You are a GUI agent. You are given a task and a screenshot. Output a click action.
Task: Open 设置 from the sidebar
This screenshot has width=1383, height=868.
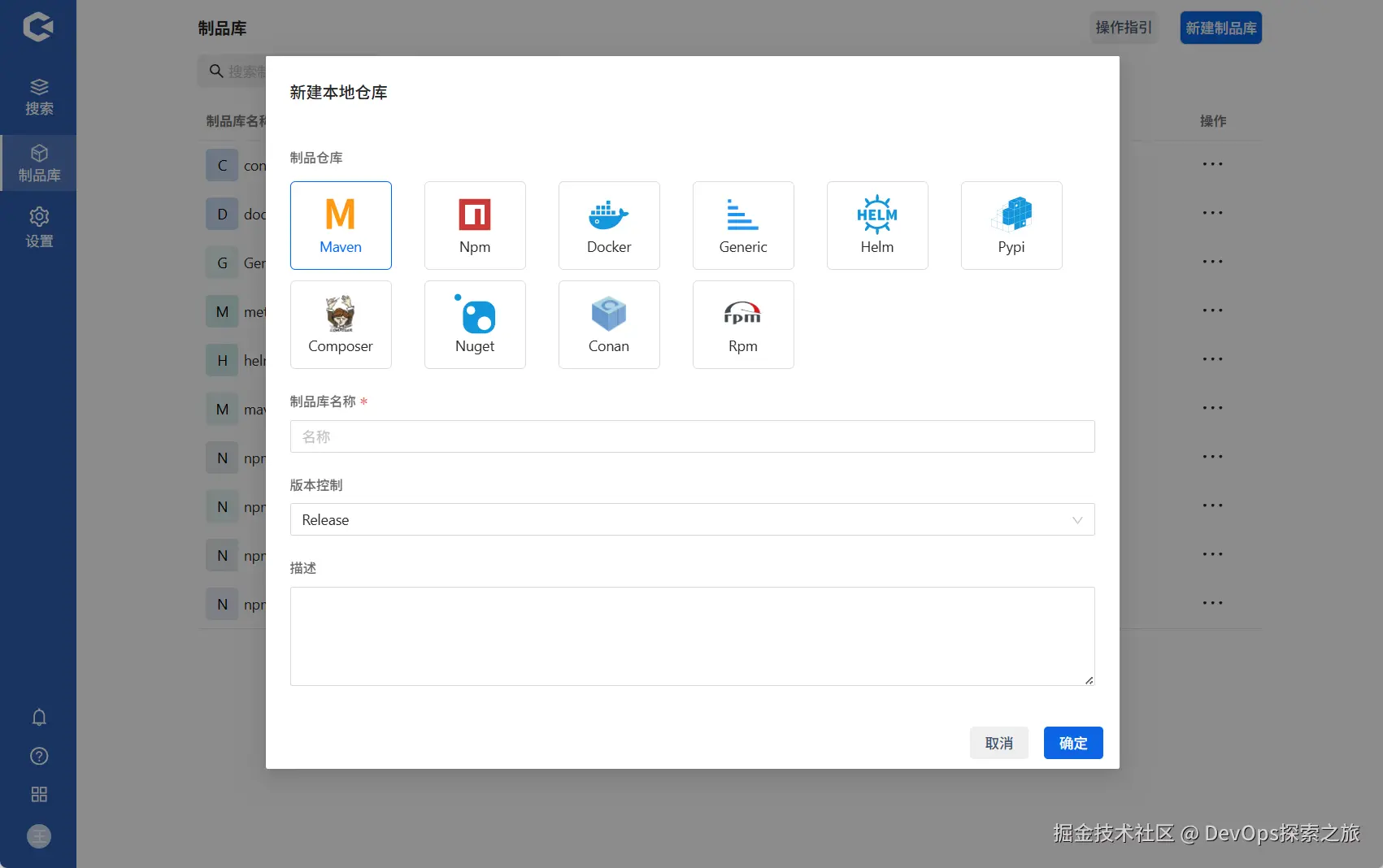38,228
